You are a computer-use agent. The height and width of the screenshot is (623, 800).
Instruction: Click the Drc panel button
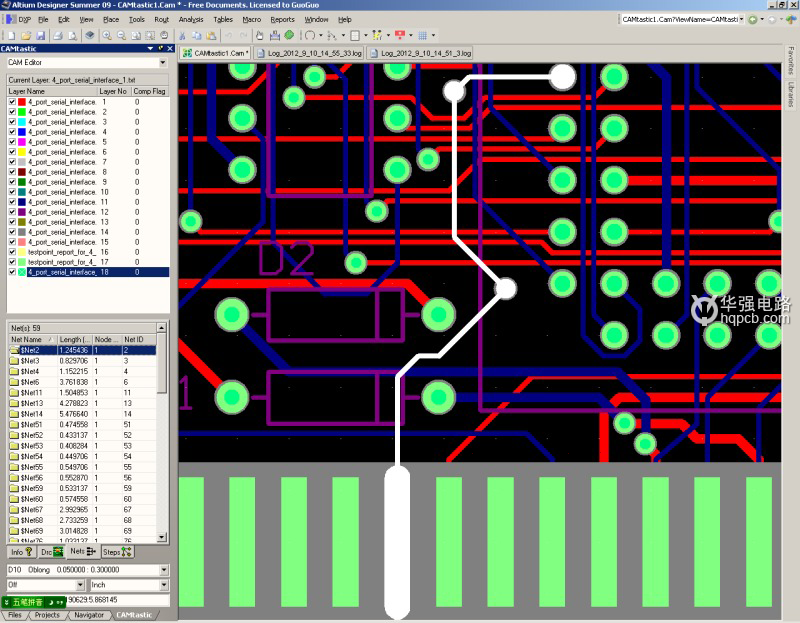click(x=51, y=551)
